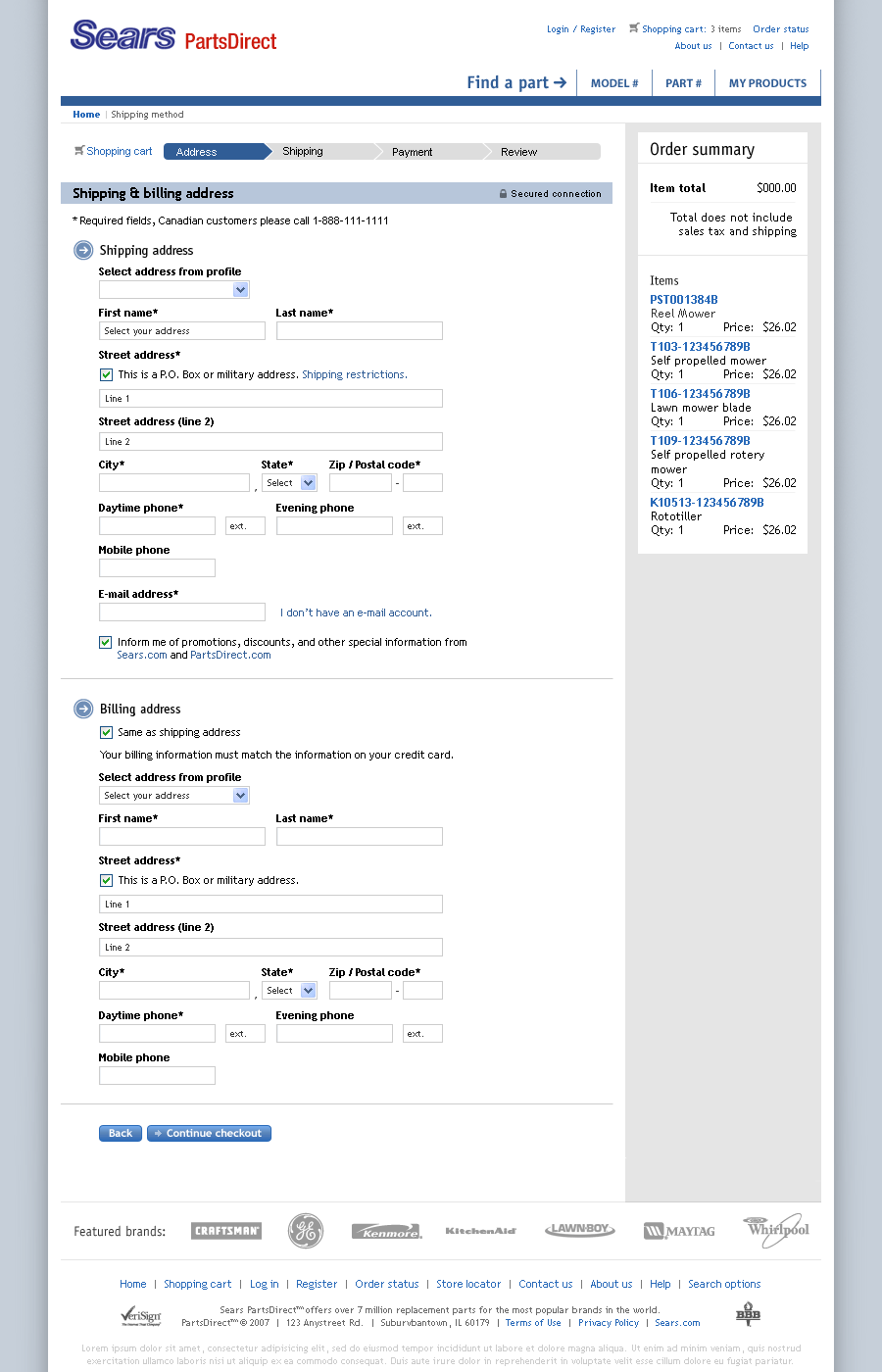Click the Whirlpool brand logo

tap(777, 1230)
